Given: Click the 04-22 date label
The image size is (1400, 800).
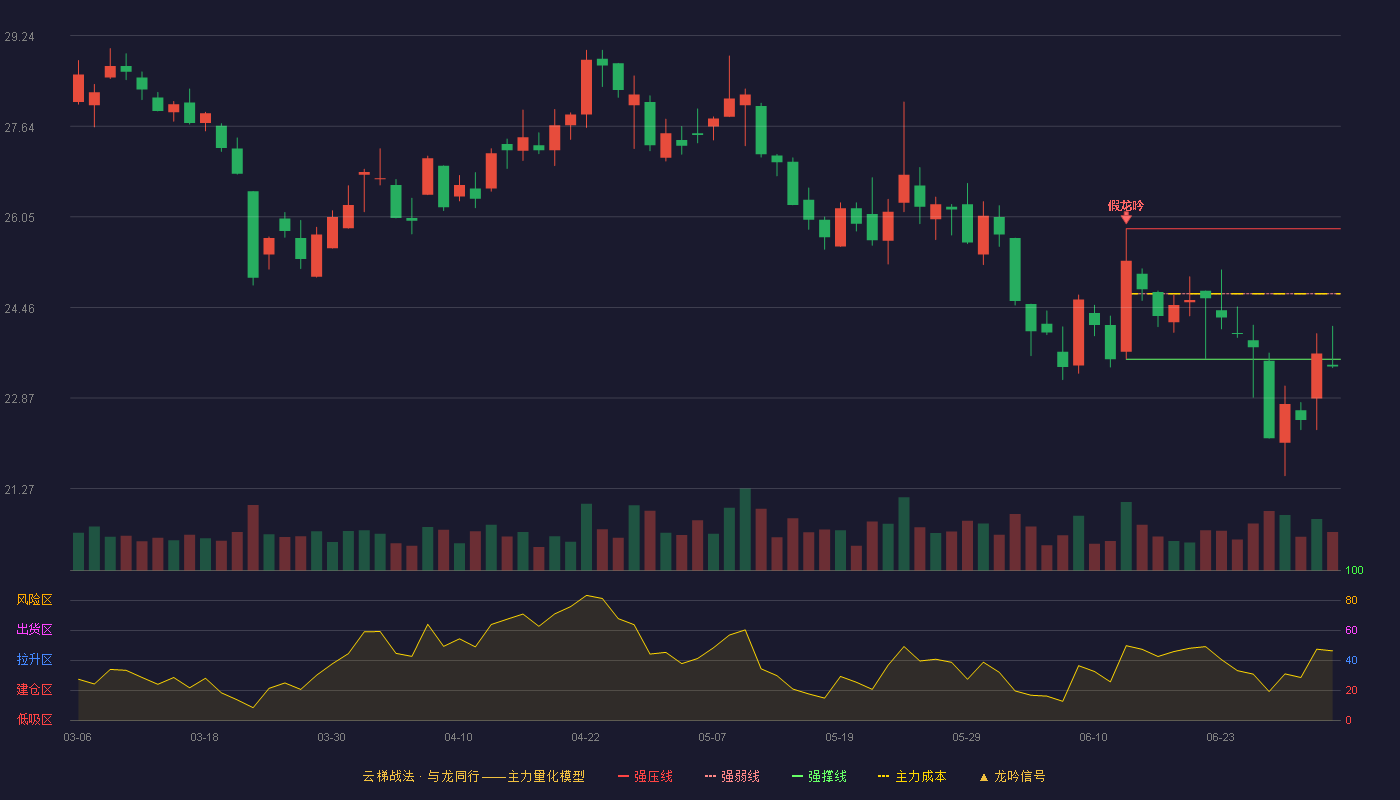Looking at the screenshot, I should pyautogui.click(x=585, y=737).
